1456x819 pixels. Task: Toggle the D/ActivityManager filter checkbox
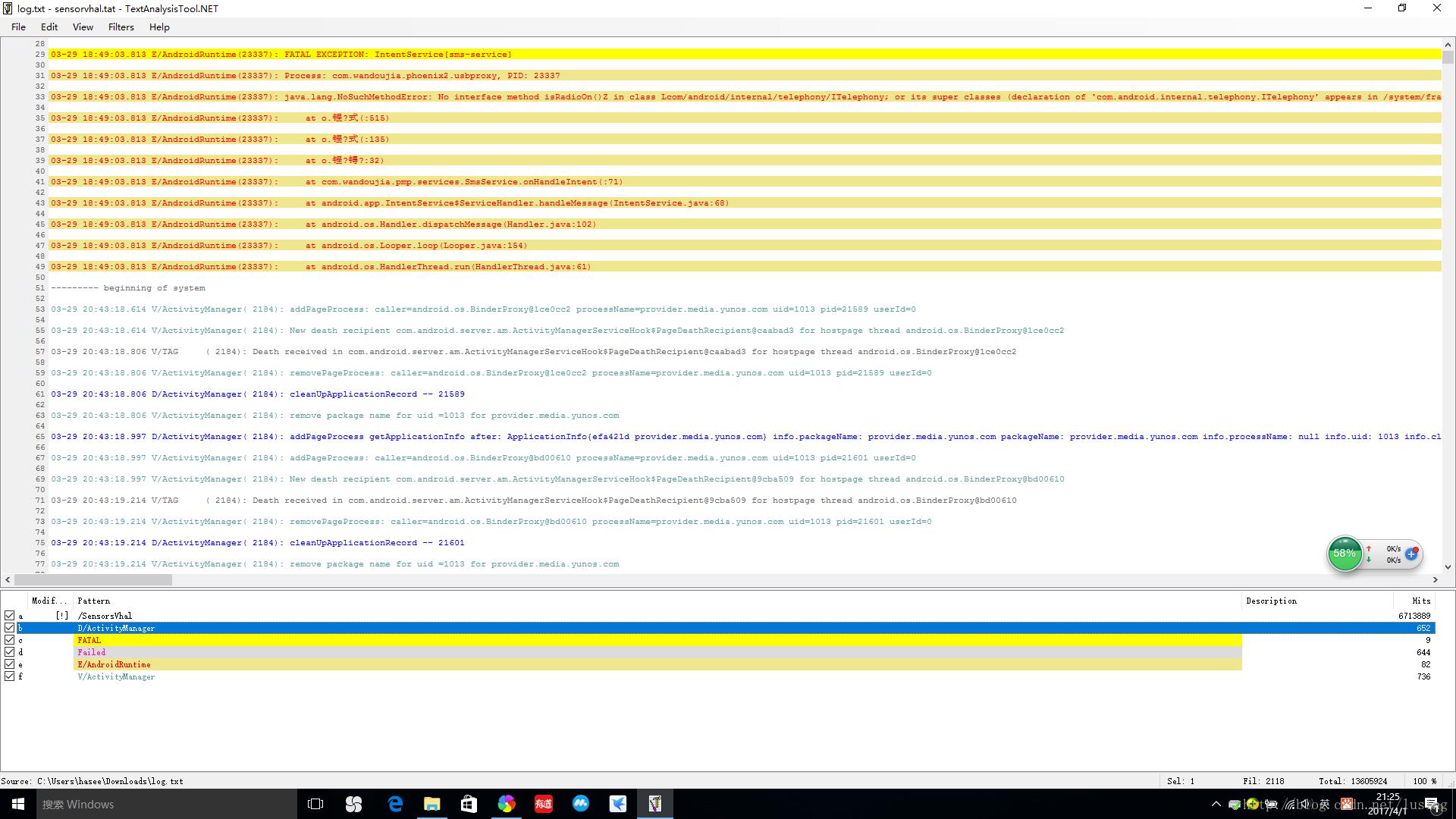(10, 628)
